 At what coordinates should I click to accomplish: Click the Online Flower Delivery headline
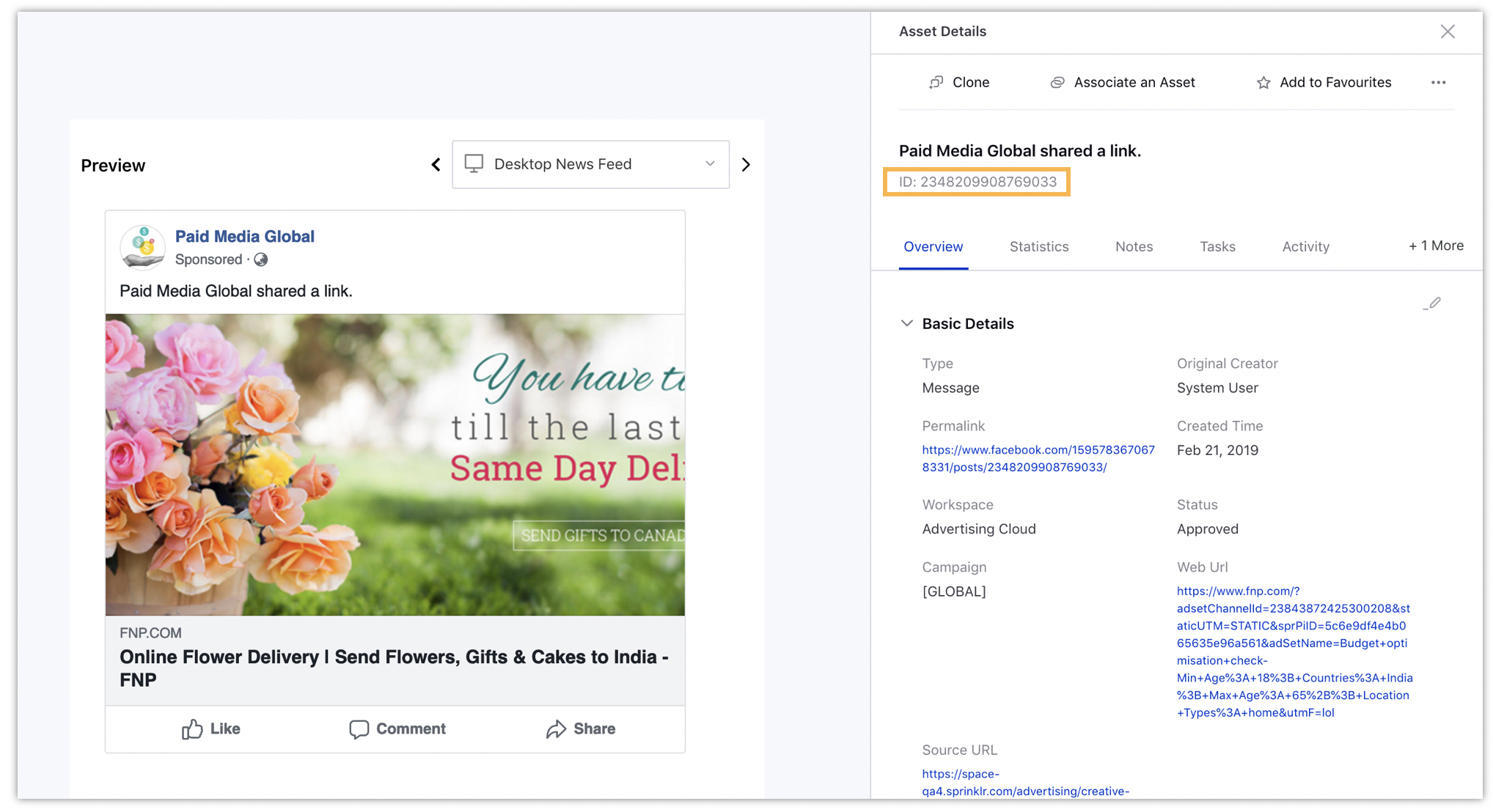[394, 668]
